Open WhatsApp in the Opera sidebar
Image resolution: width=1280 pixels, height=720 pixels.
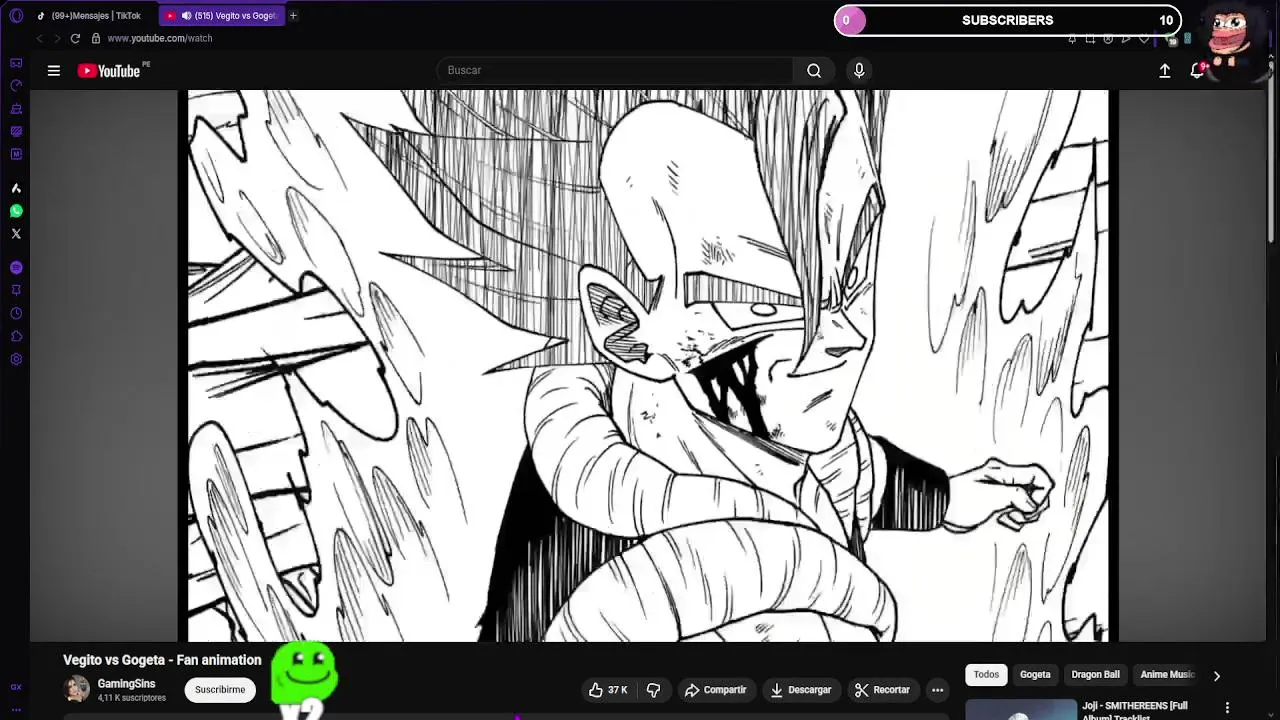click(16, 211)
